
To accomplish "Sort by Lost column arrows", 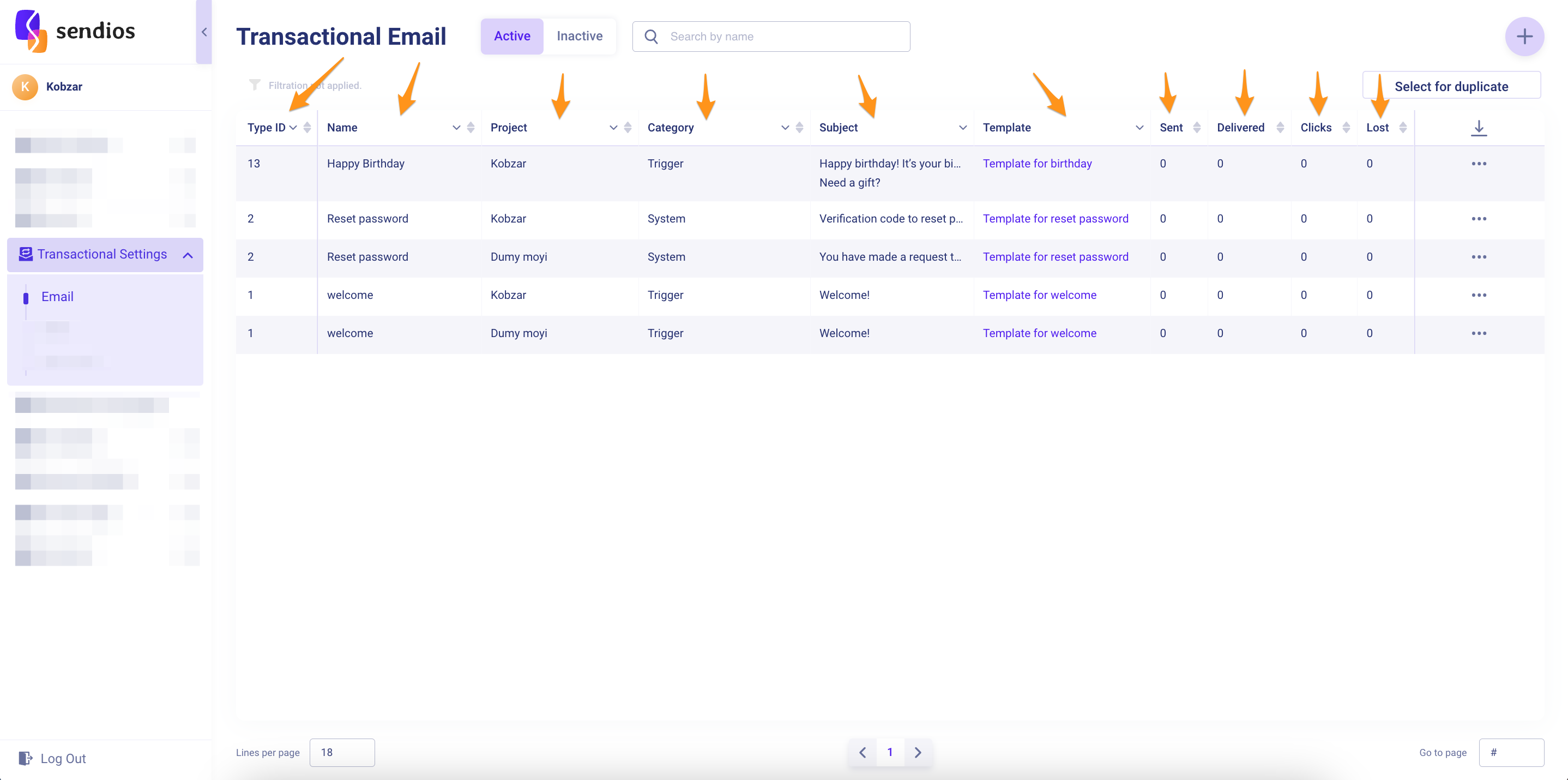I will point(1402,127).
